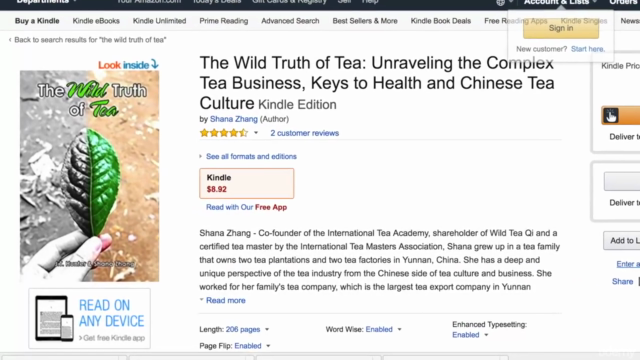Expand the Word Wise Enabled dropdown
The height and width of the screenshot is (360, 640).
tap(400, 329)
